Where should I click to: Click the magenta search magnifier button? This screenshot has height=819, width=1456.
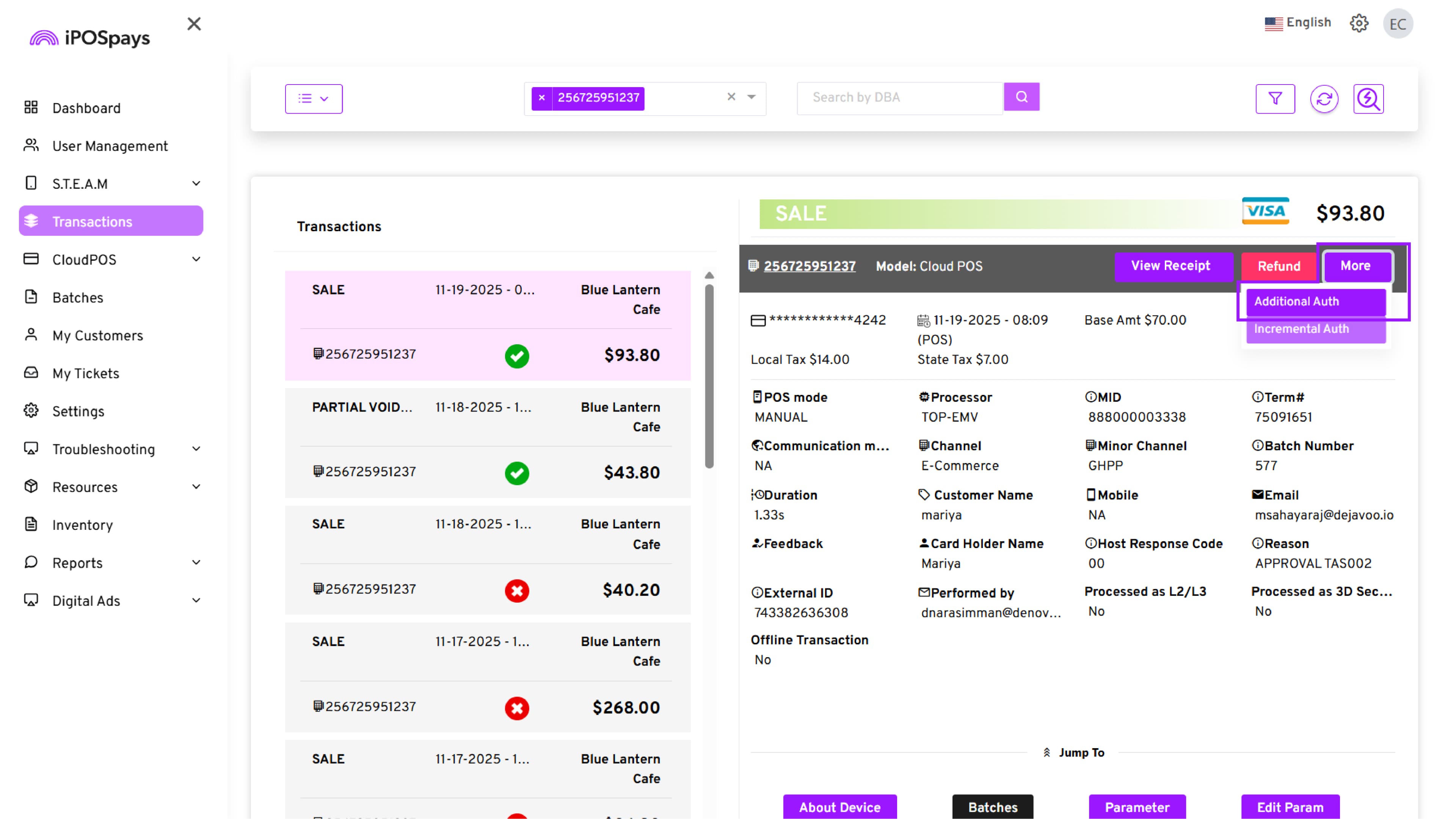(1021, 97)
